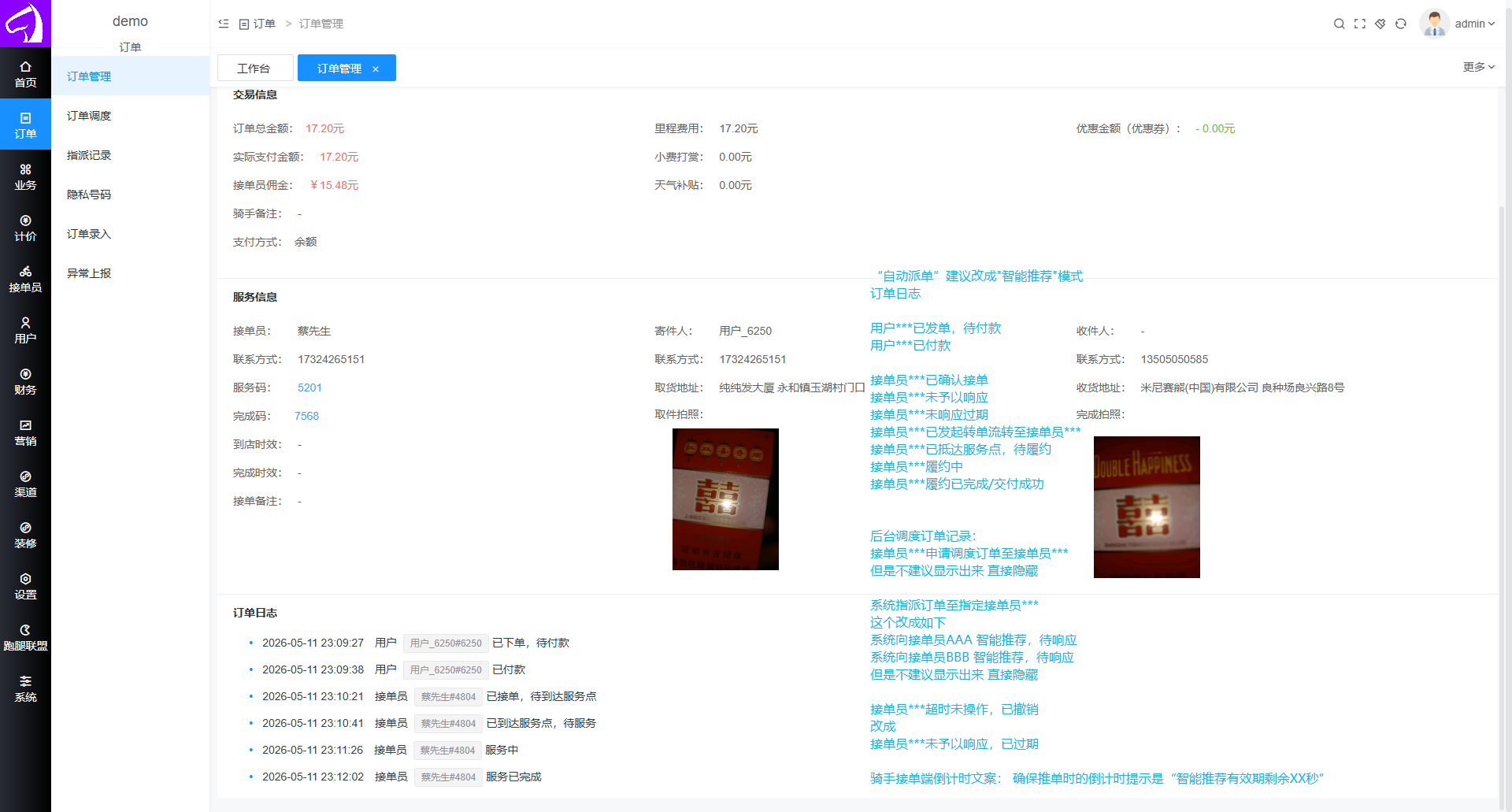Viewport: 1512px width, 812px height.
Task: Click service code 5201
Action: [x=309, y=387]
